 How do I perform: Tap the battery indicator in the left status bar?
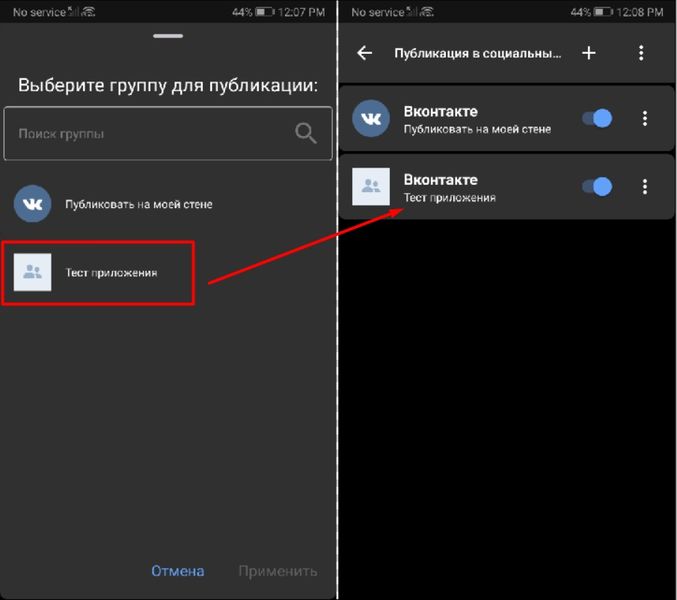265,12
